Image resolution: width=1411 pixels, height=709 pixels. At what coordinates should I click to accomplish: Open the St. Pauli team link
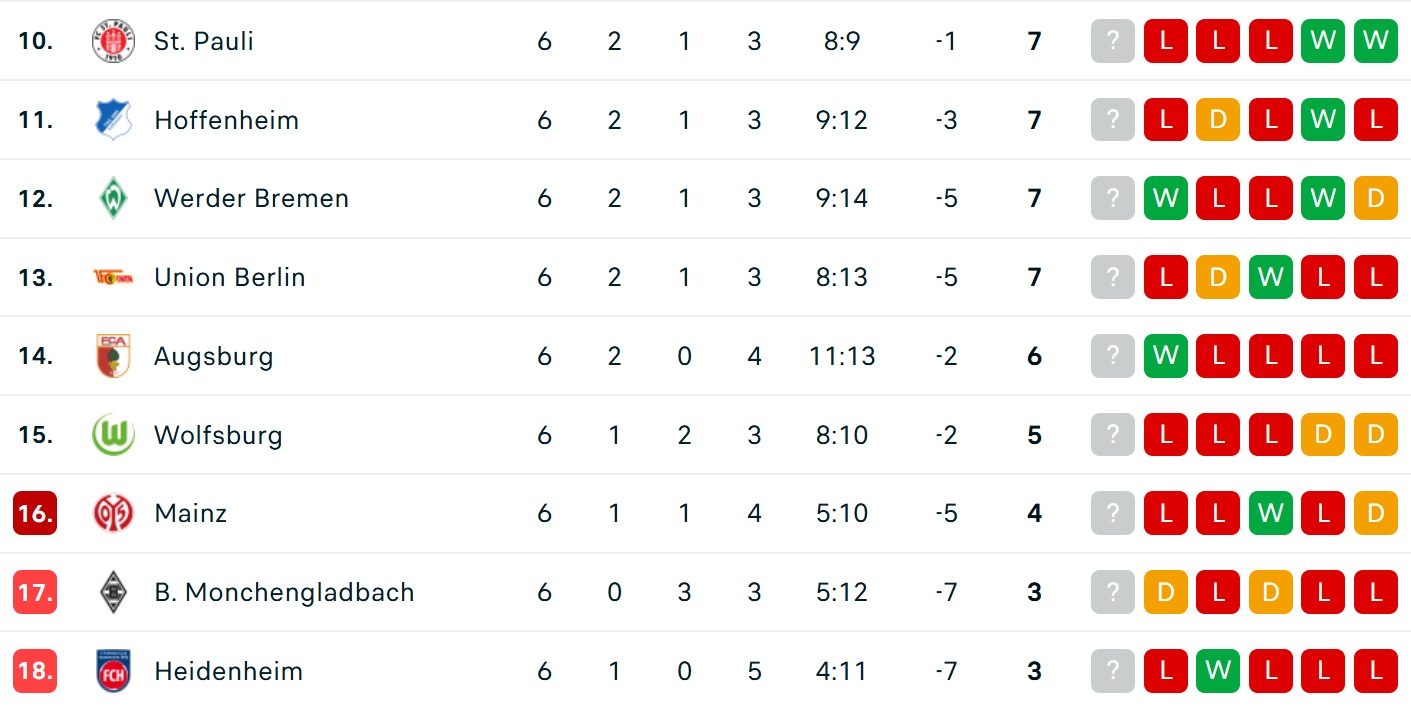click(203, 41)
